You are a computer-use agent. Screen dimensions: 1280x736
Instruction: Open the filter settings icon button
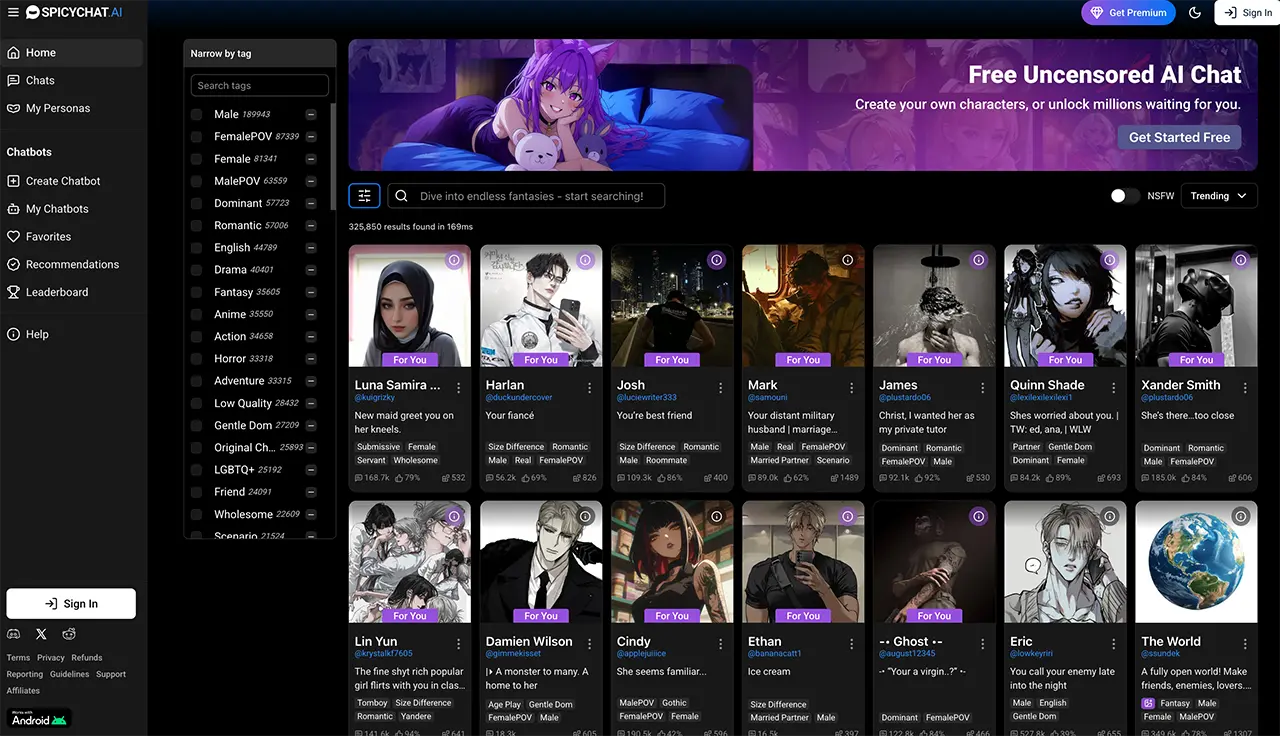(364, 196)
